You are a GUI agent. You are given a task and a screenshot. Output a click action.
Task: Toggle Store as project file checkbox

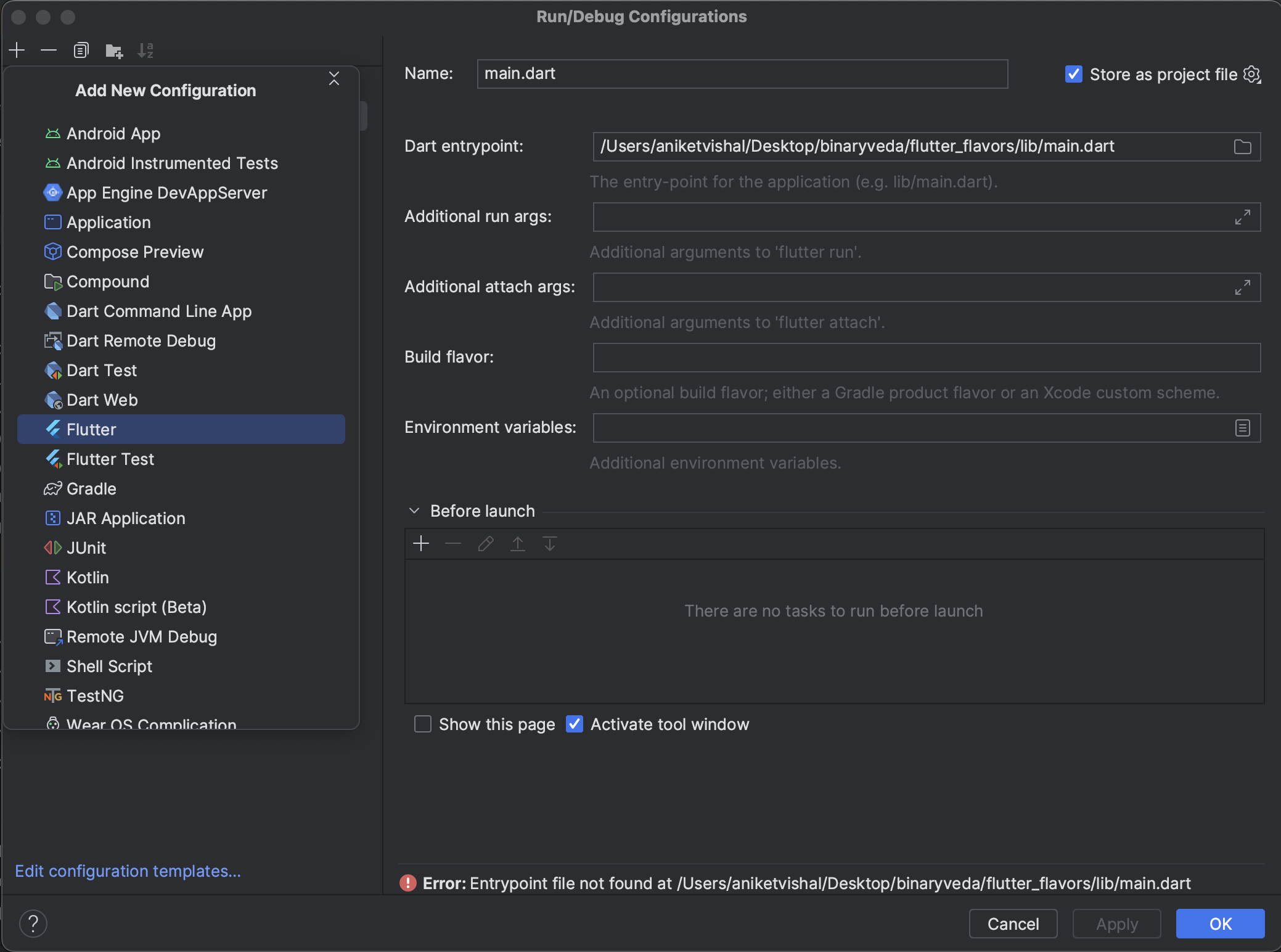(1073, 75)
